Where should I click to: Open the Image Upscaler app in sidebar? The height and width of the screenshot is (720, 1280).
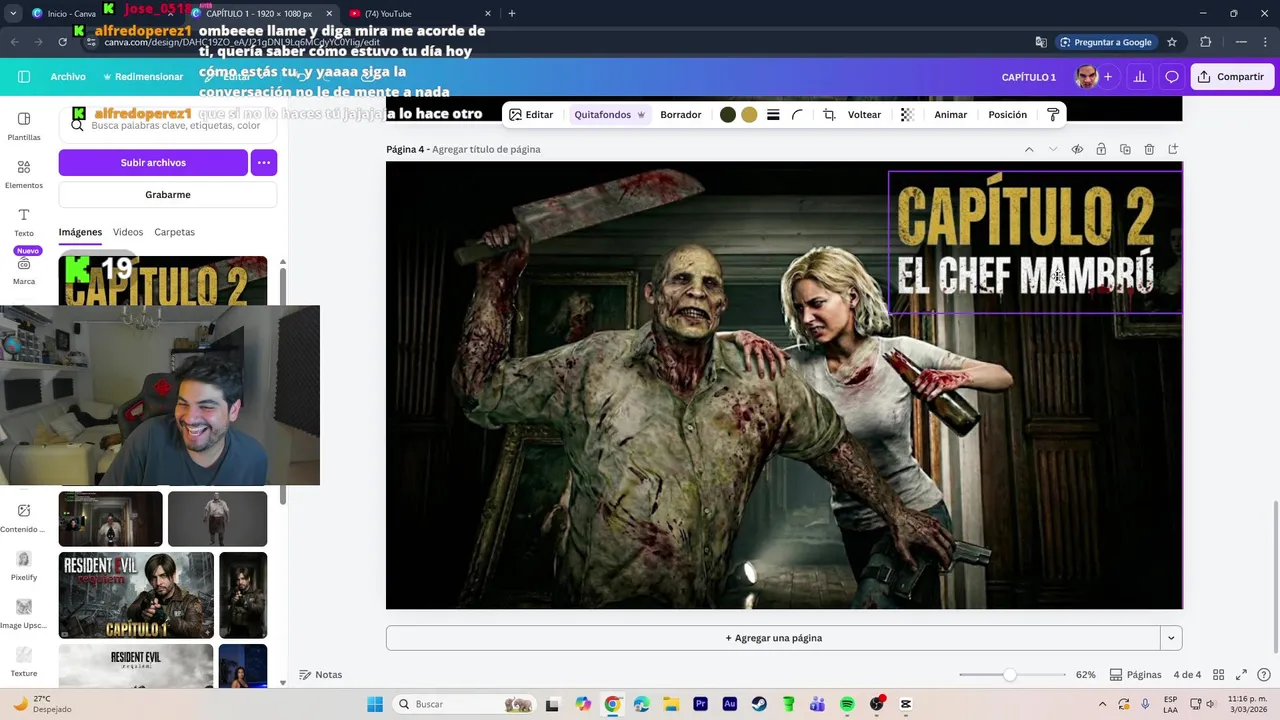(x=24, y=614)
